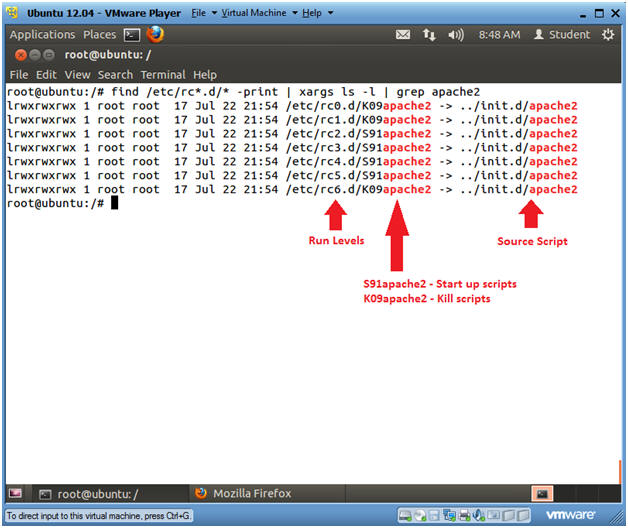Maximize the root@ubuntu terminal window
Viewport: 628px width, 528px height.
(x=49, y=55)
